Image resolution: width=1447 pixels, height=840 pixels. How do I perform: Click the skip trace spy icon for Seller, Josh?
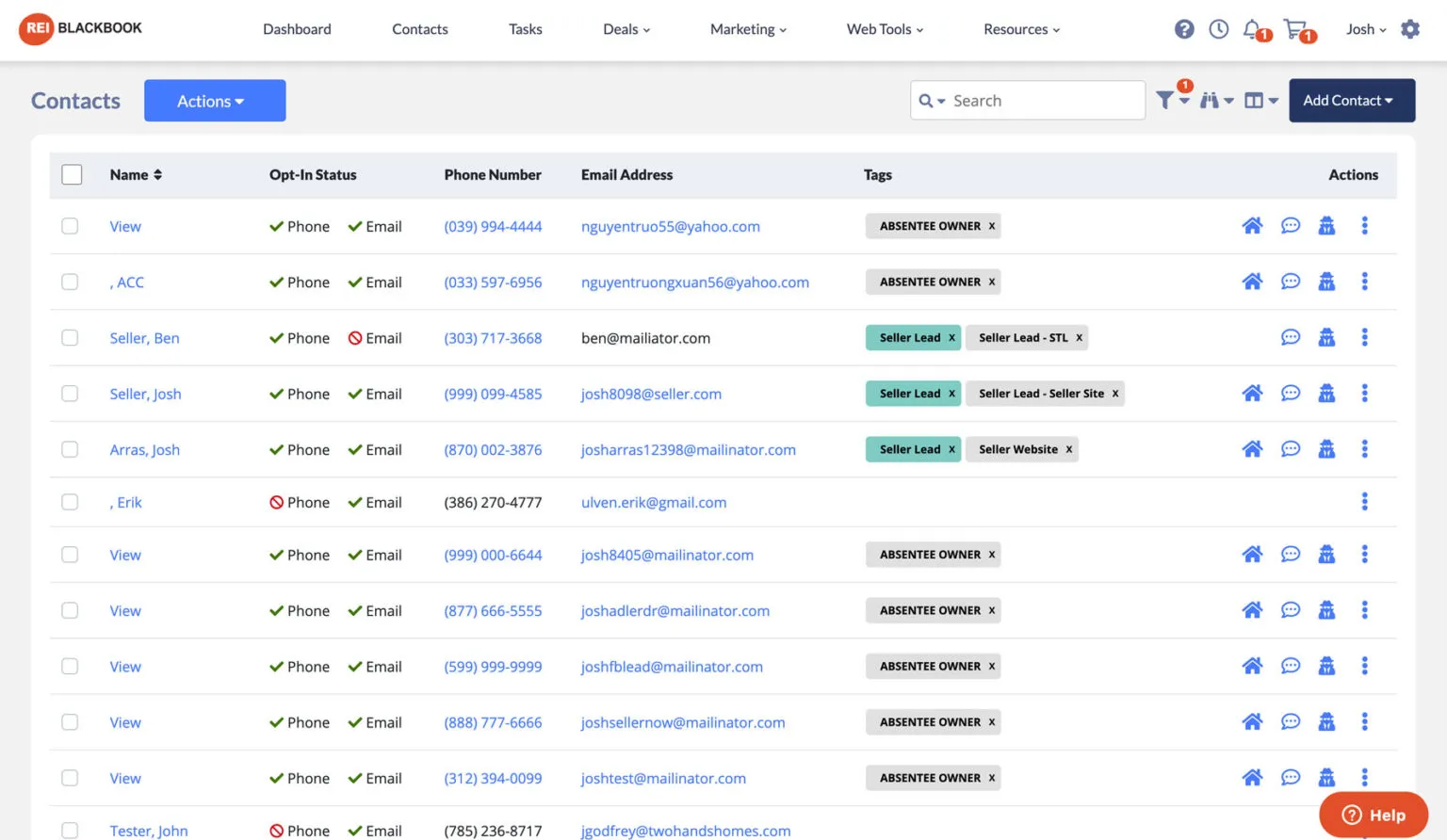click(x=1326, y=393)
